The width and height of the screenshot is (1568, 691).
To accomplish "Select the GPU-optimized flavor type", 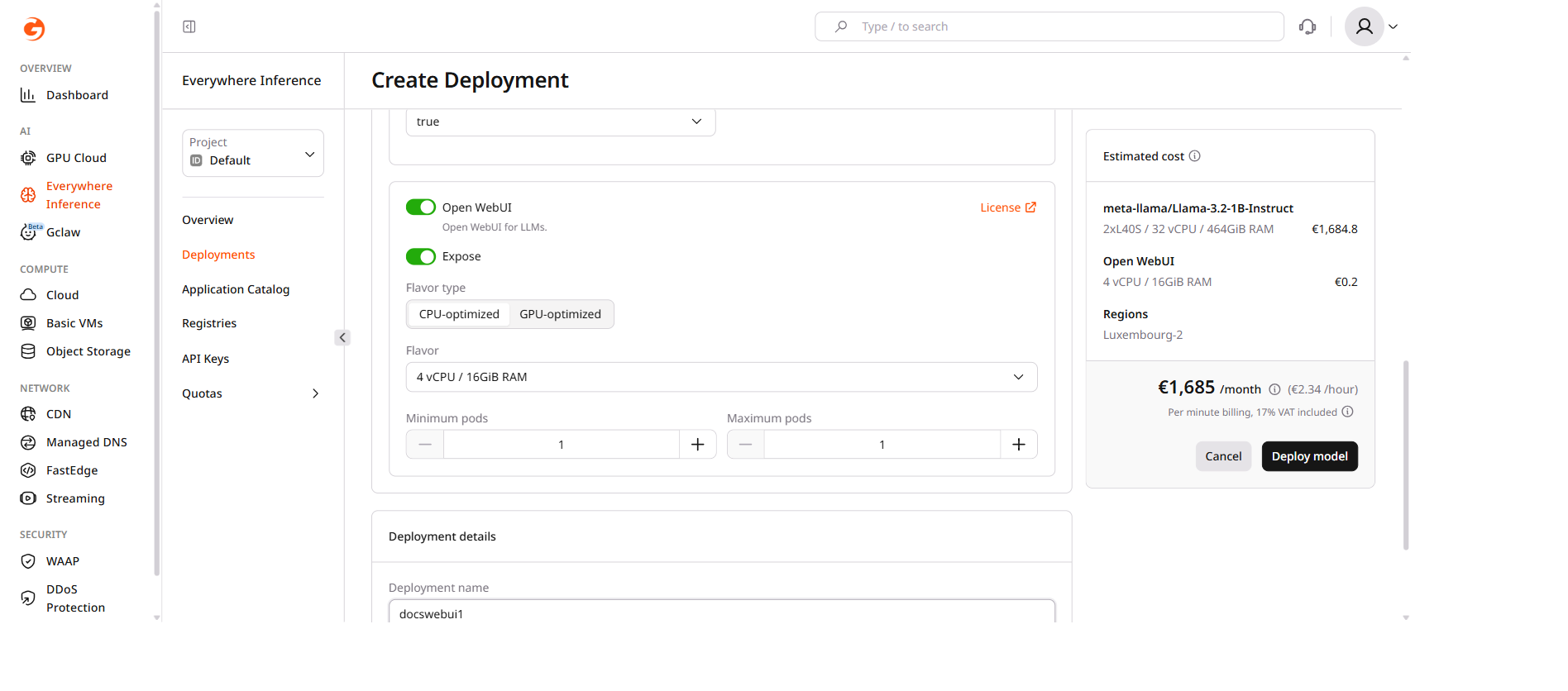I will pyautogui.click(x=561, y=314).
